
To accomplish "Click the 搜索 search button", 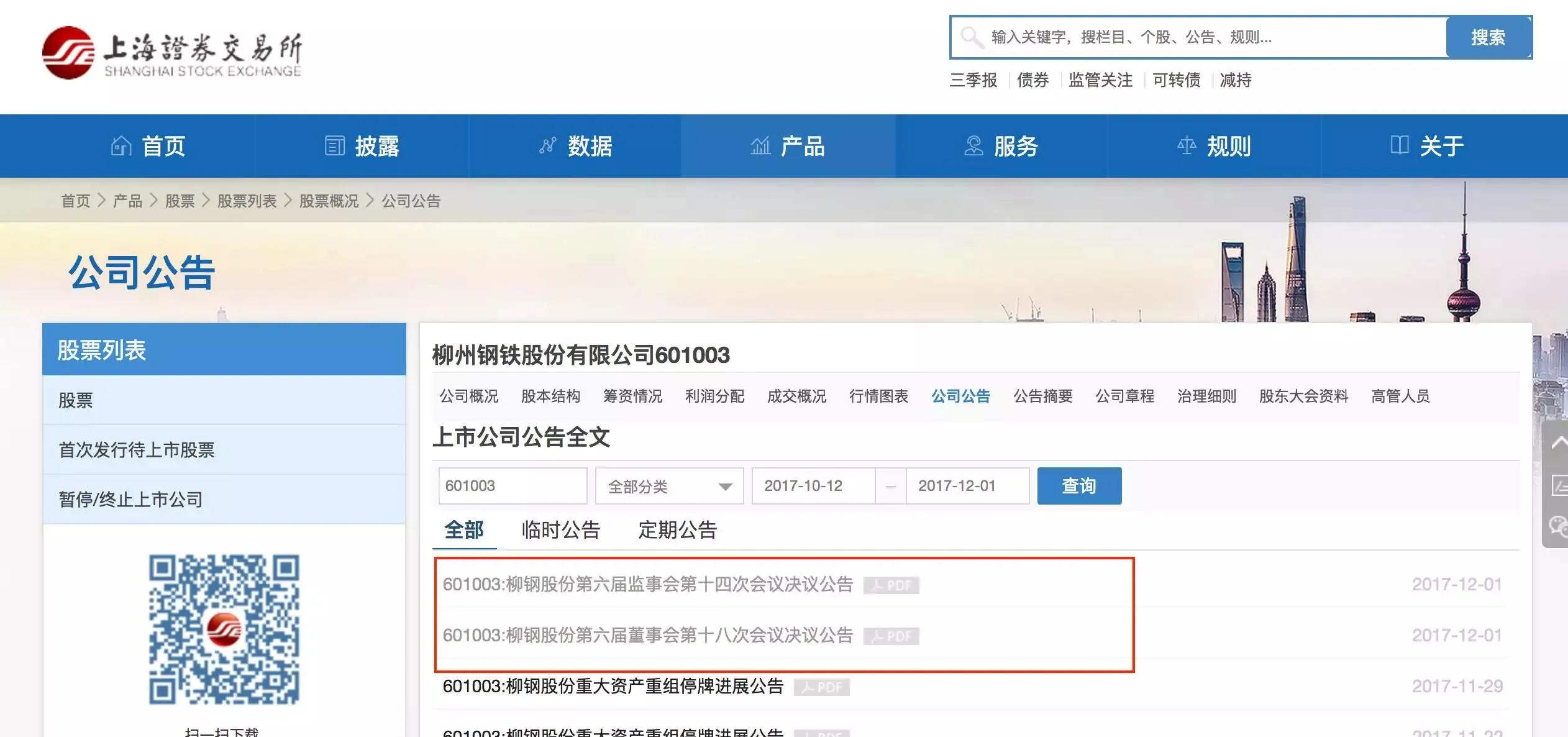I will [x=1487, y=37].
